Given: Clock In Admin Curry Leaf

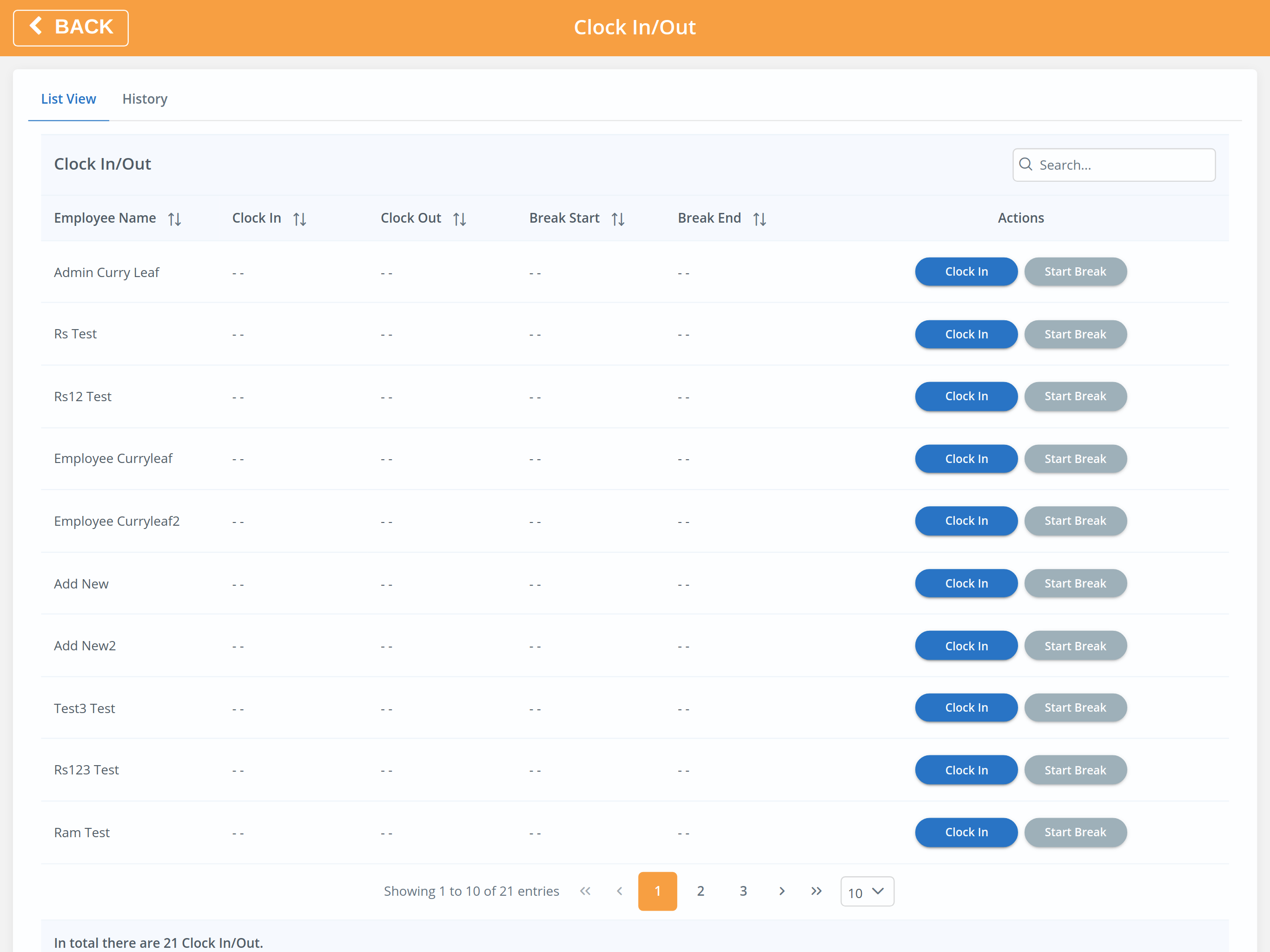Looking at the screenshot, I should [x=966, y=271].
